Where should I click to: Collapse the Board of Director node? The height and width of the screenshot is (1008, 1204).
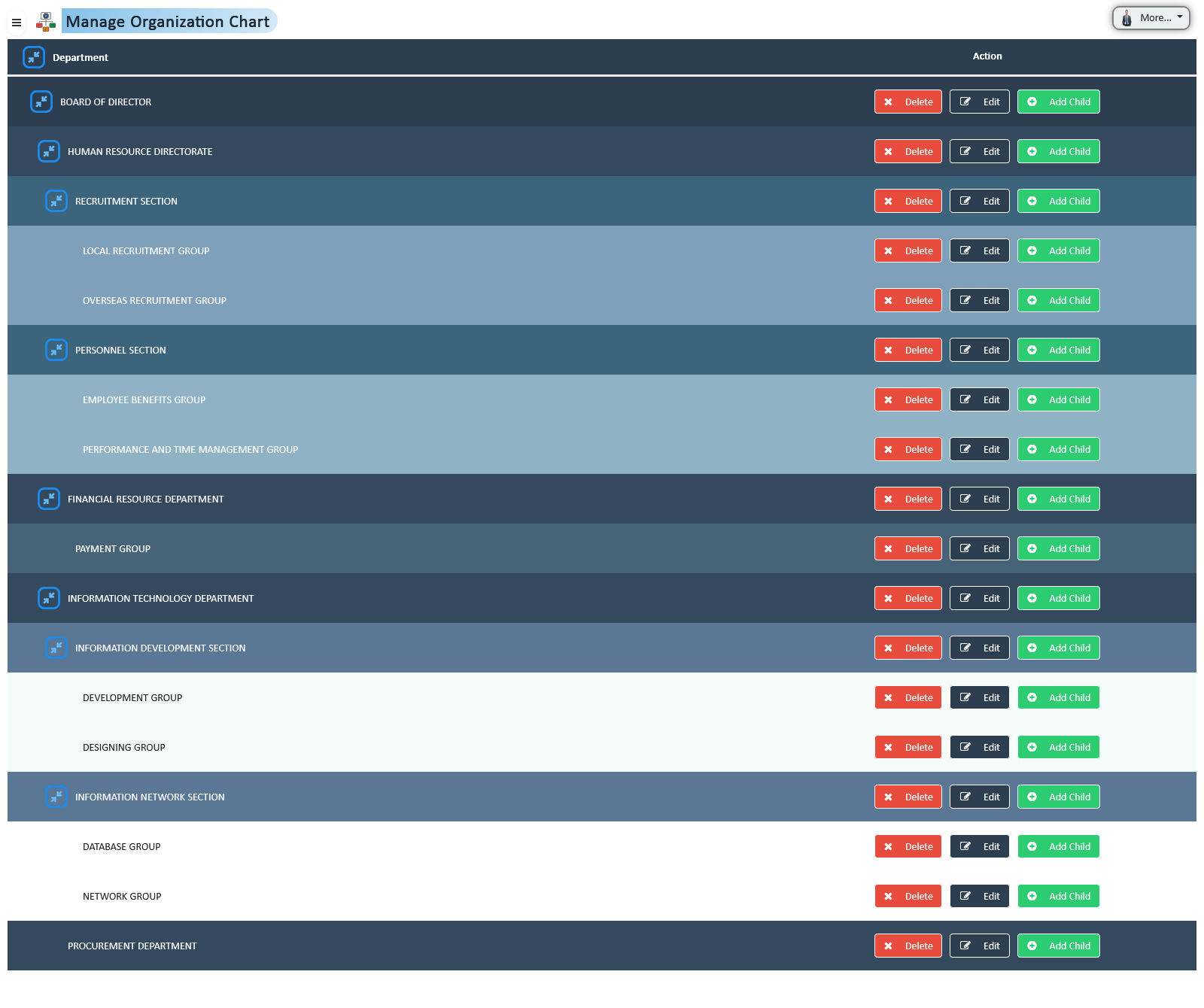[x=41, y=102]
